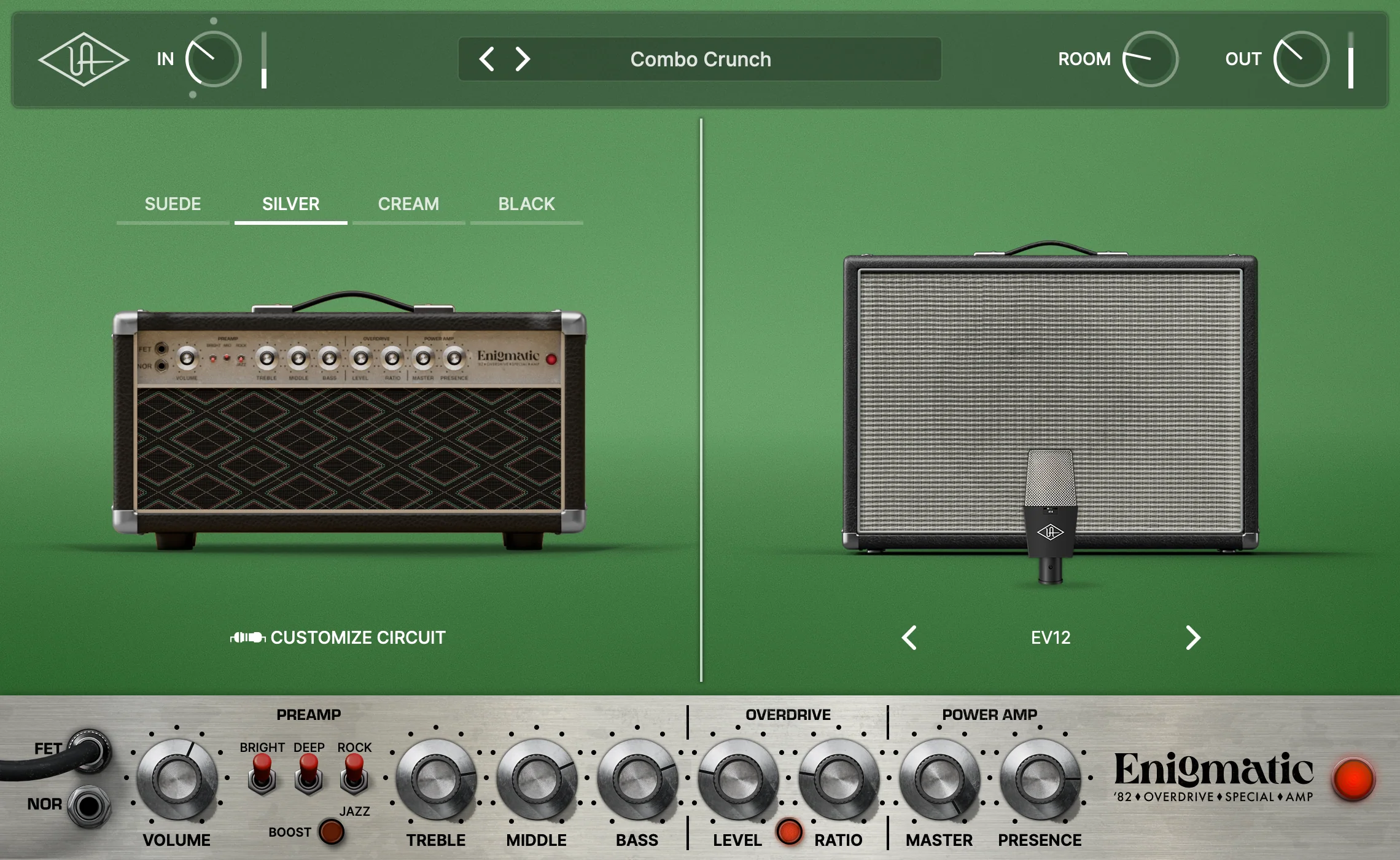This screenshot has width=1400, height=860.
Task: Click the POWER AMP section label
Action: pos(990,715)
